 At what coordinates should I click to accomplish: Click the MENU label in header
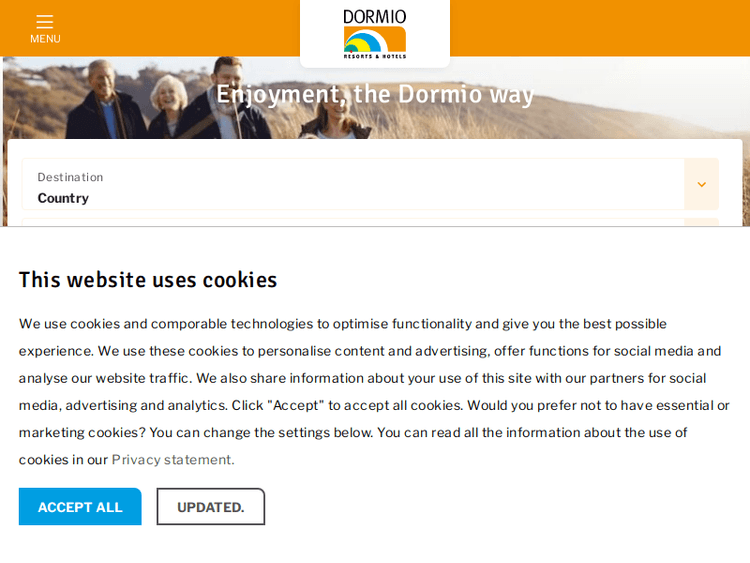point(45,39)
